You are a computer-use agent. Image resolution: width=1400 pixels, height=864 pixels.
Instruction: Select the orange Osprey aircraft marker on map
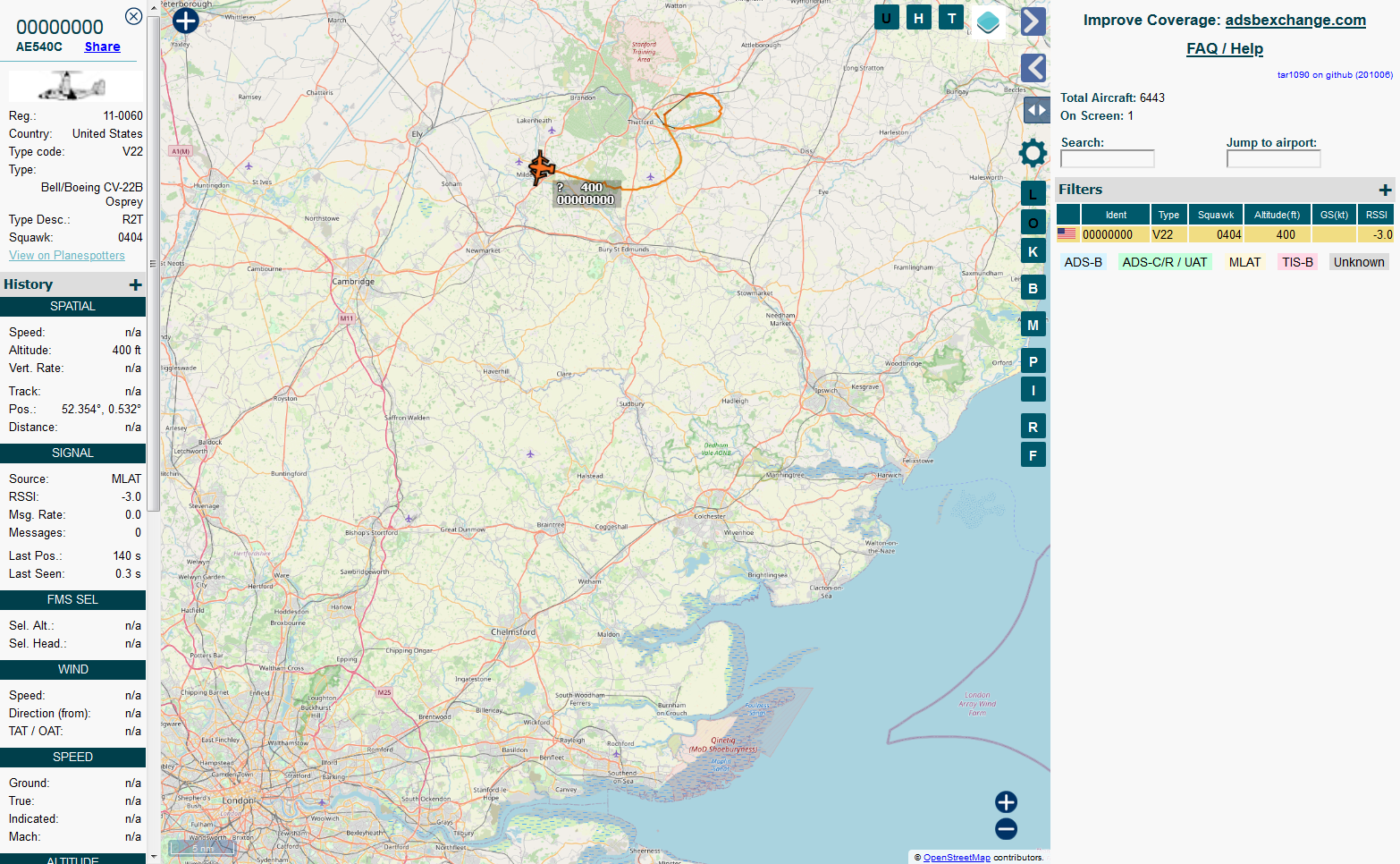coord(541,167)
